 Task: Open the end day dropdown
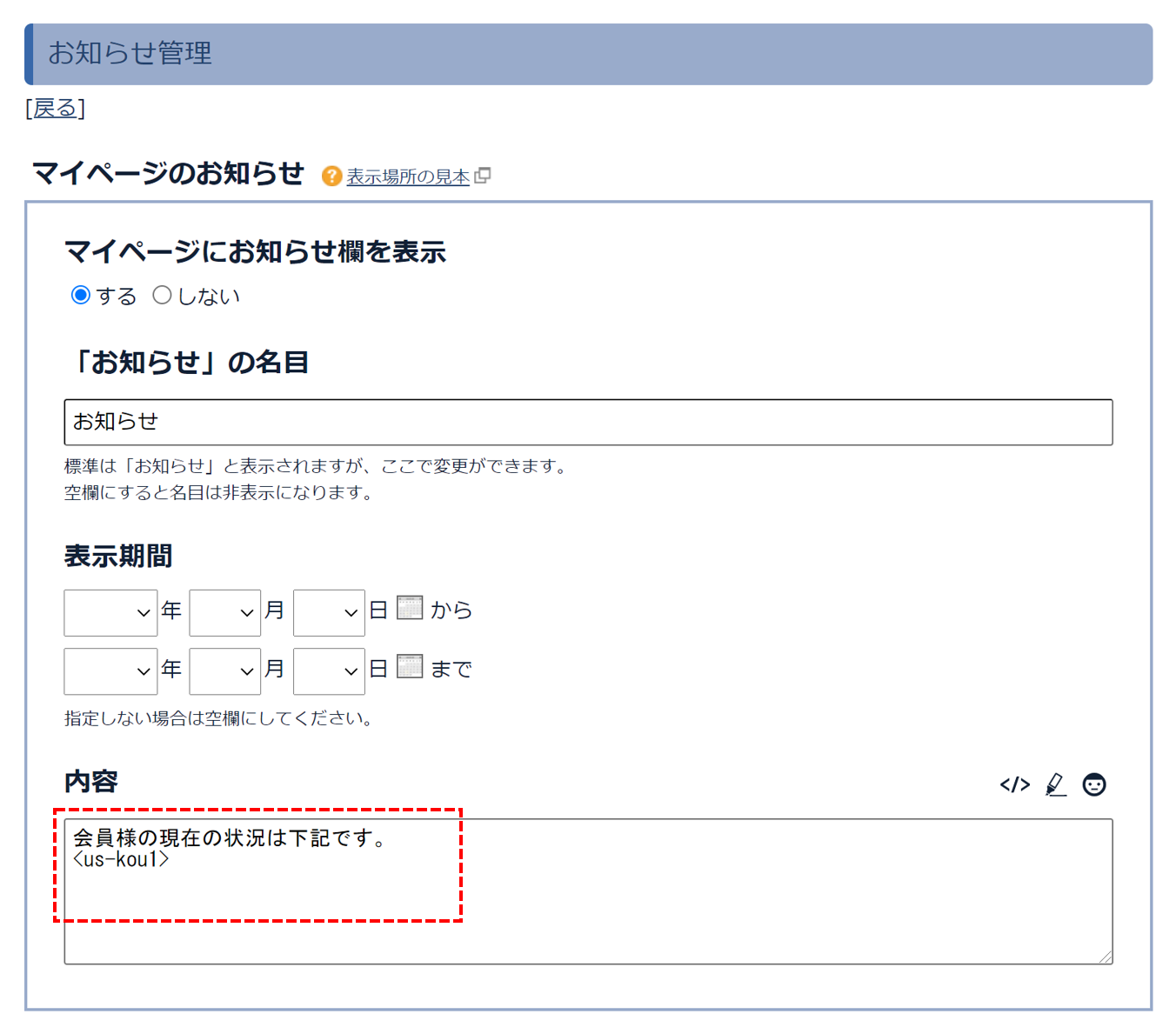pyautogui.click(x=328, y=670)
